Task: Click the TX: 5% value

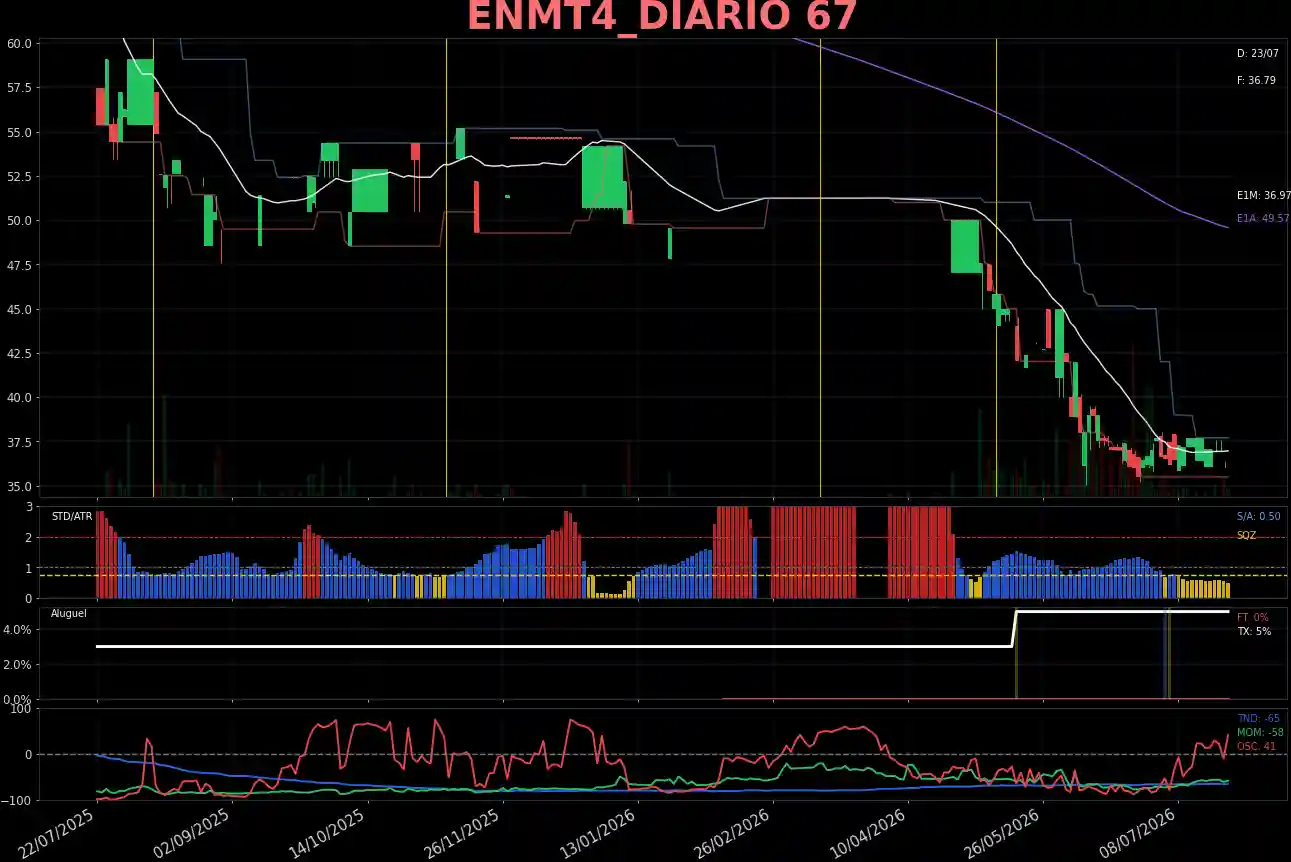Action: coord(1254,632)
